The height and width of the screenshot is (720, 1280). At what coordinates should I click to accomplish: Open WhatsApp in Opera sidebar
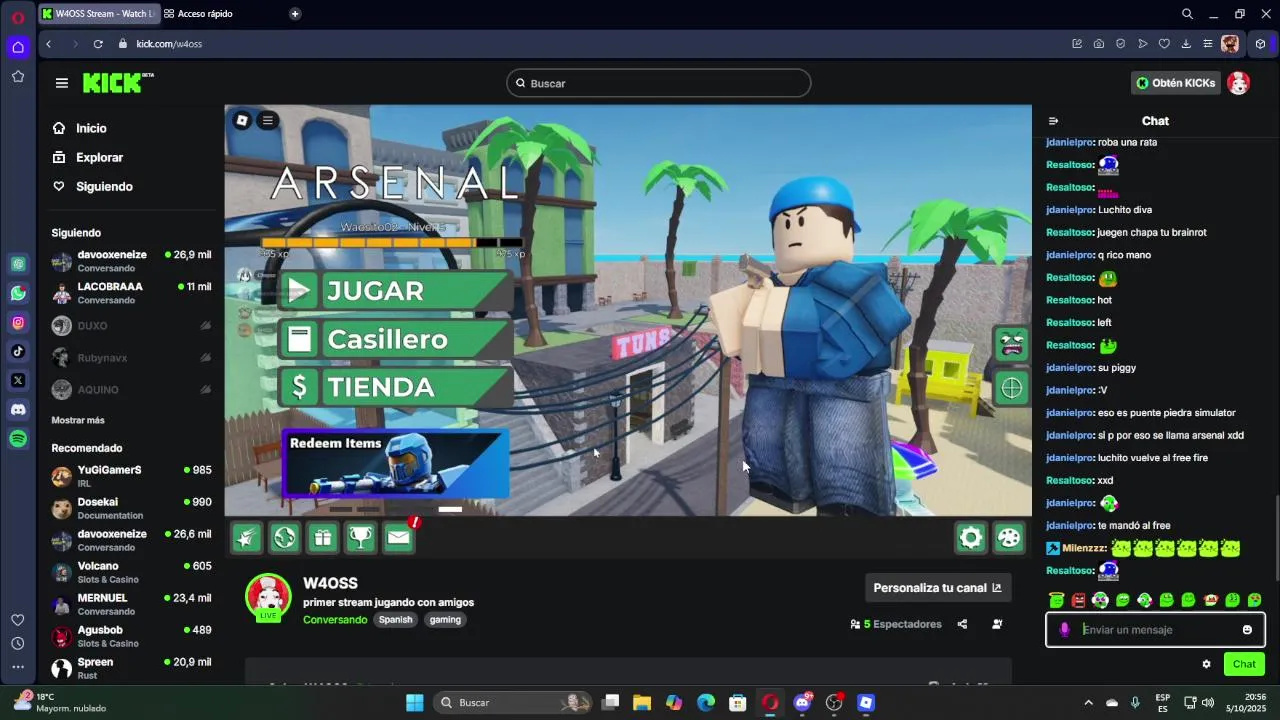(x=18, y=293)
